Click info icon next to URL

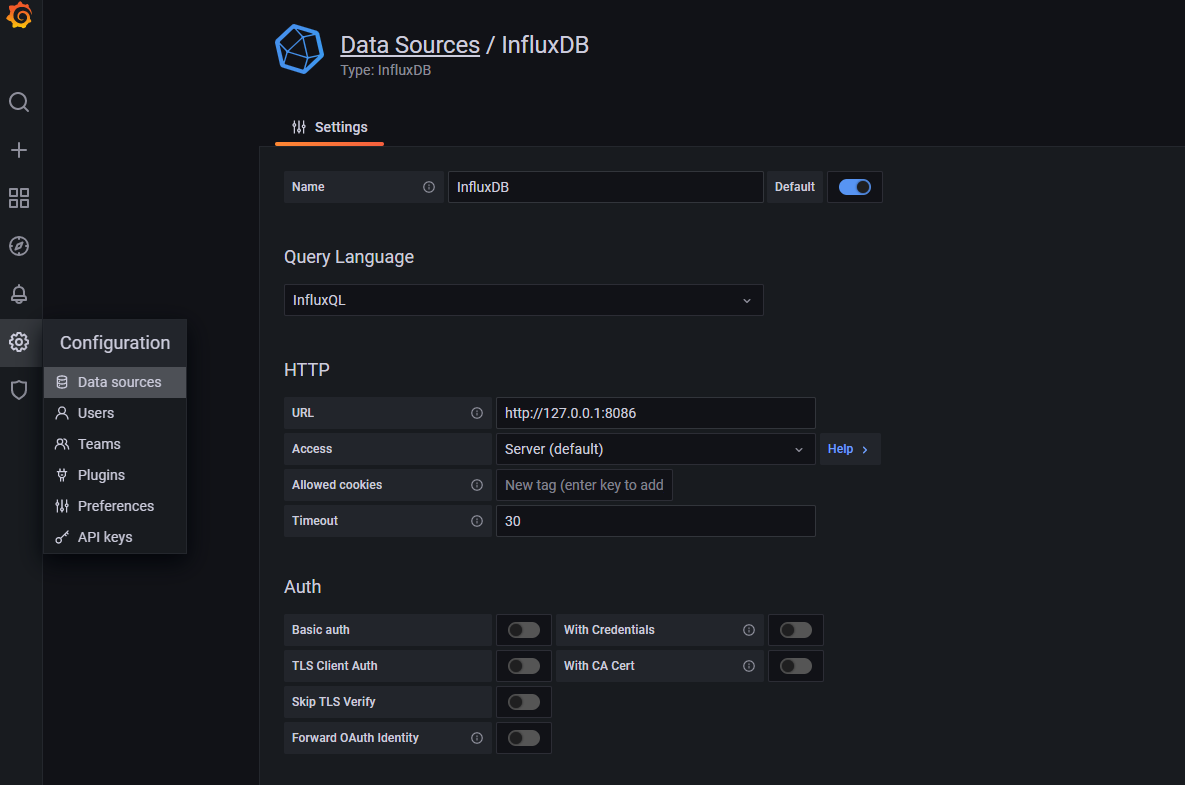(x=477, y=413)
